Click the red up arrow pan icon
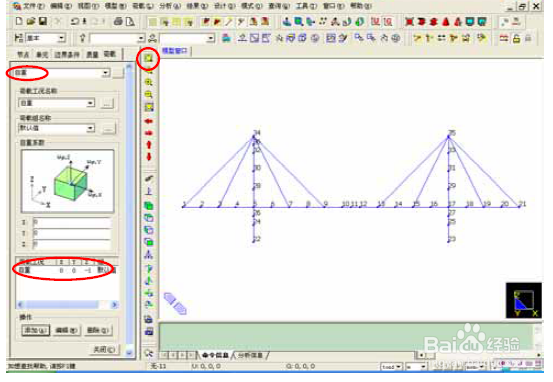This screenshot has width=553, height=382. point(149,145)
